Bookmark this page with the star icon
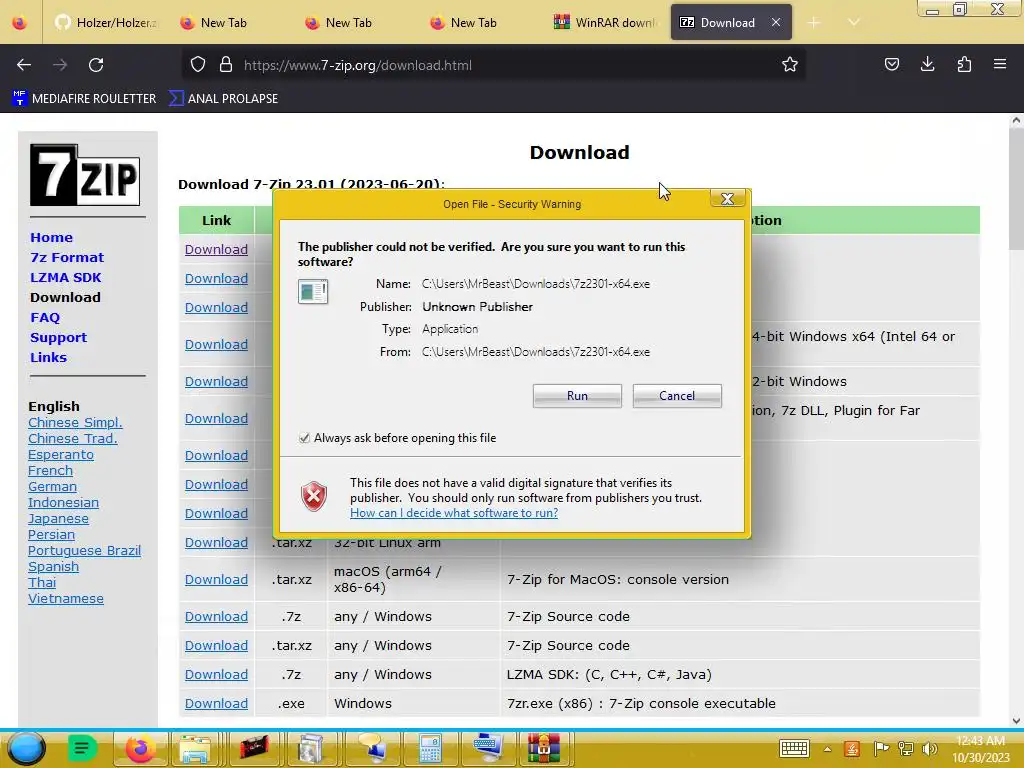1024x768 pixels. (x=790, y=65)
